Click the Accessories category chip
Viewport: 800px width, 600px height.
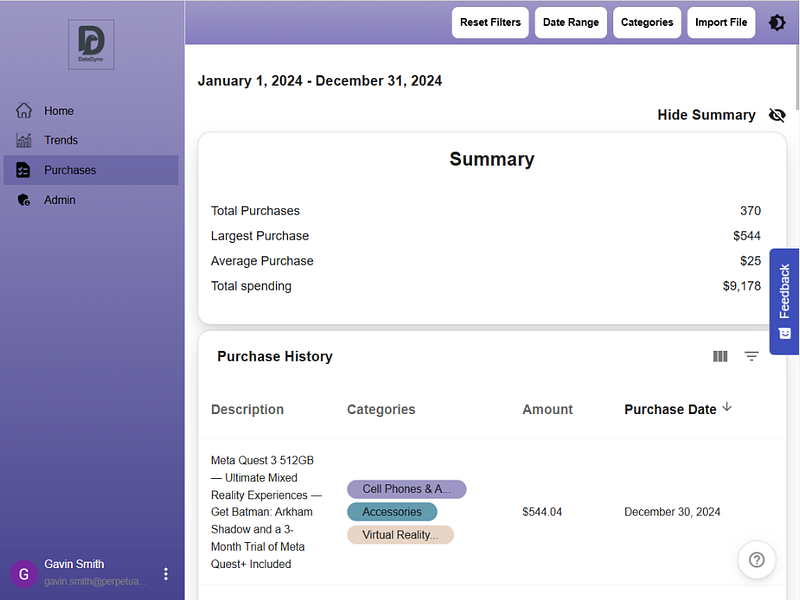392,512
